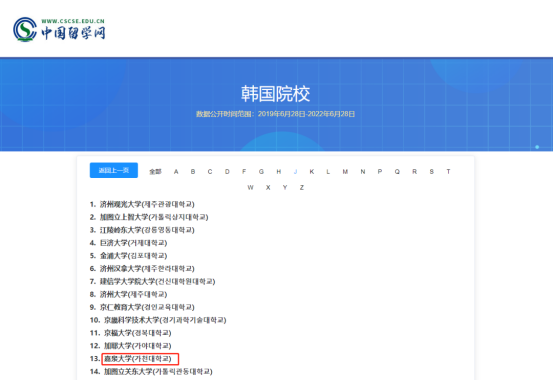This screenshot has height=381, width=553.
Task: Filter schools by letter K
Action: pyautogui.click(x=312, y=172)
